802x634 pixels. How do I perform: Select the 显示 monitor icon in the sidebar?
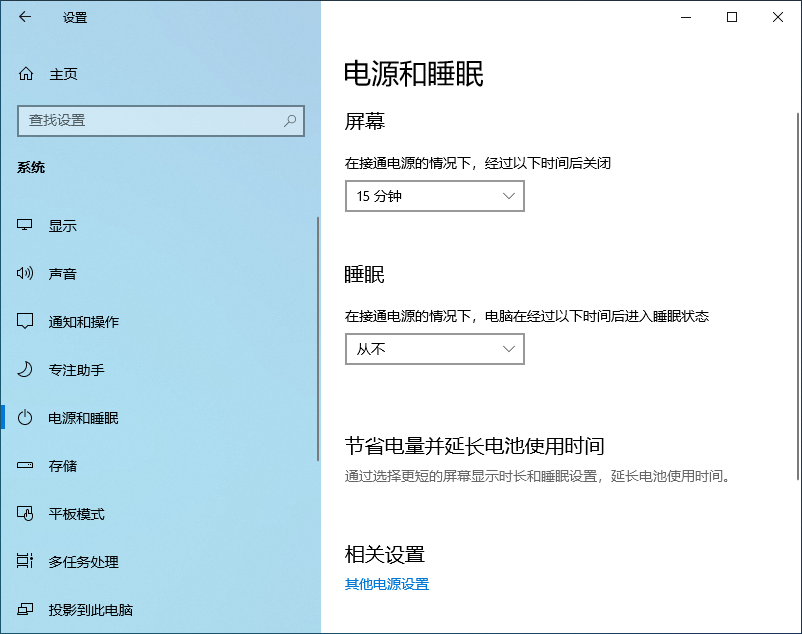(x=26, y=226)
